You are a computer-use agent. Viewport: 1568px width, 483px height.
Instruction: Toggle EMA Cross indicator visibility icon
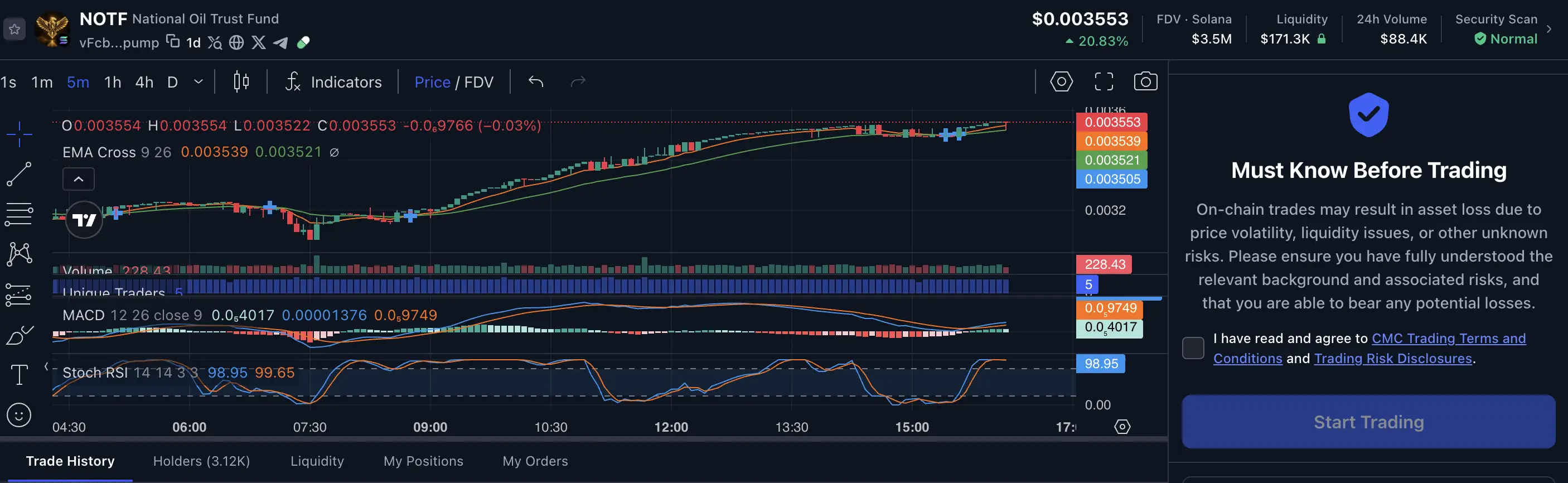[334, 152]
